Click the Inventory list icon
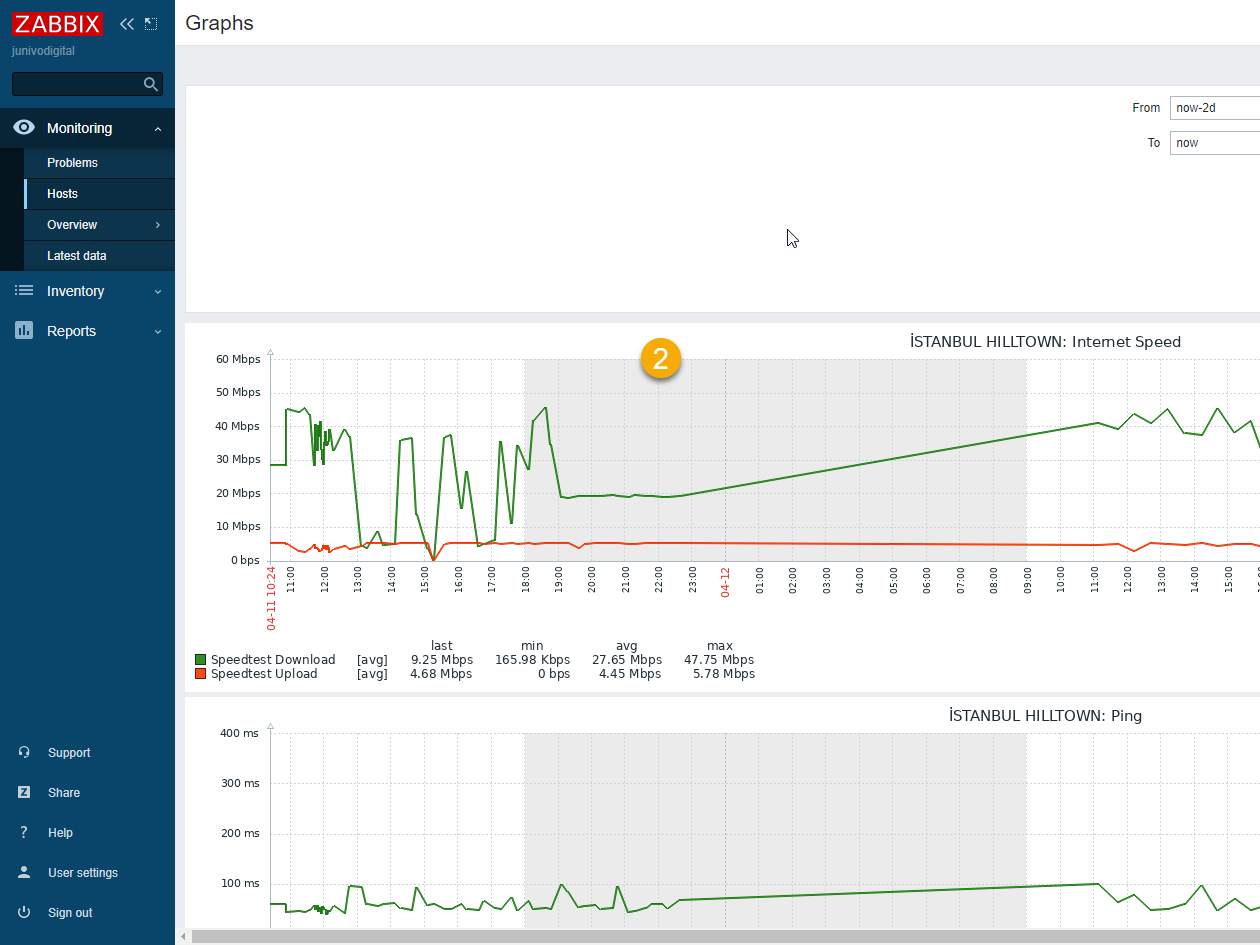 point(24,291)
